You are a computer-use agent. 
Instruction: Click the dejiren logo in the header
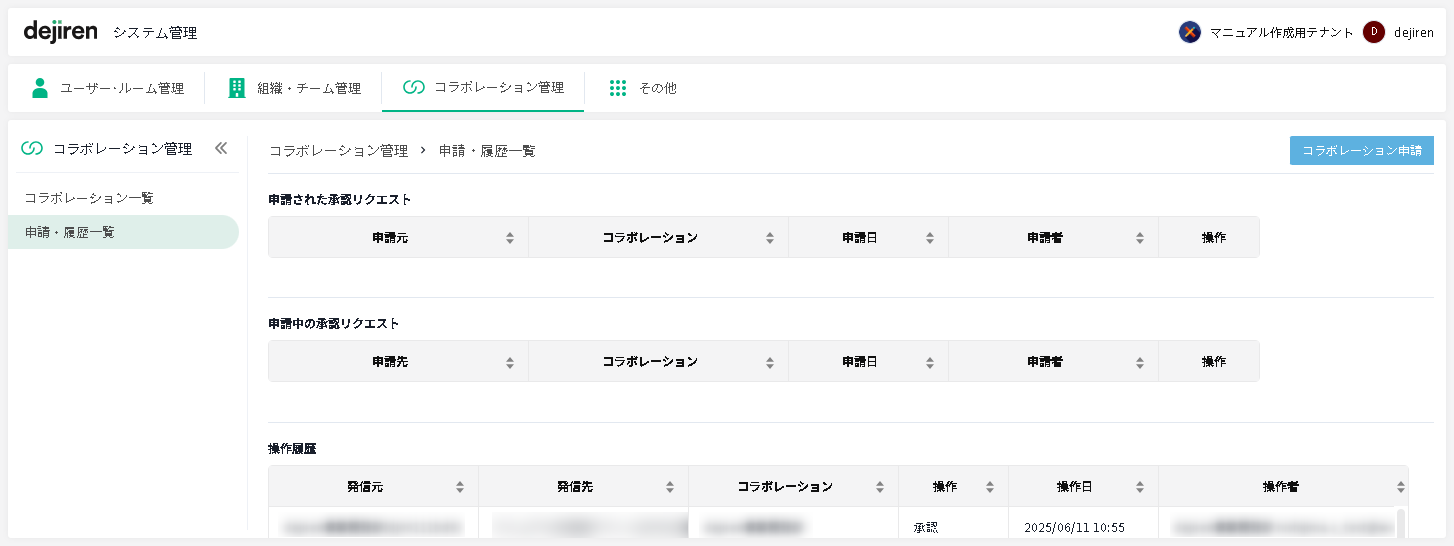pos(60,32)
